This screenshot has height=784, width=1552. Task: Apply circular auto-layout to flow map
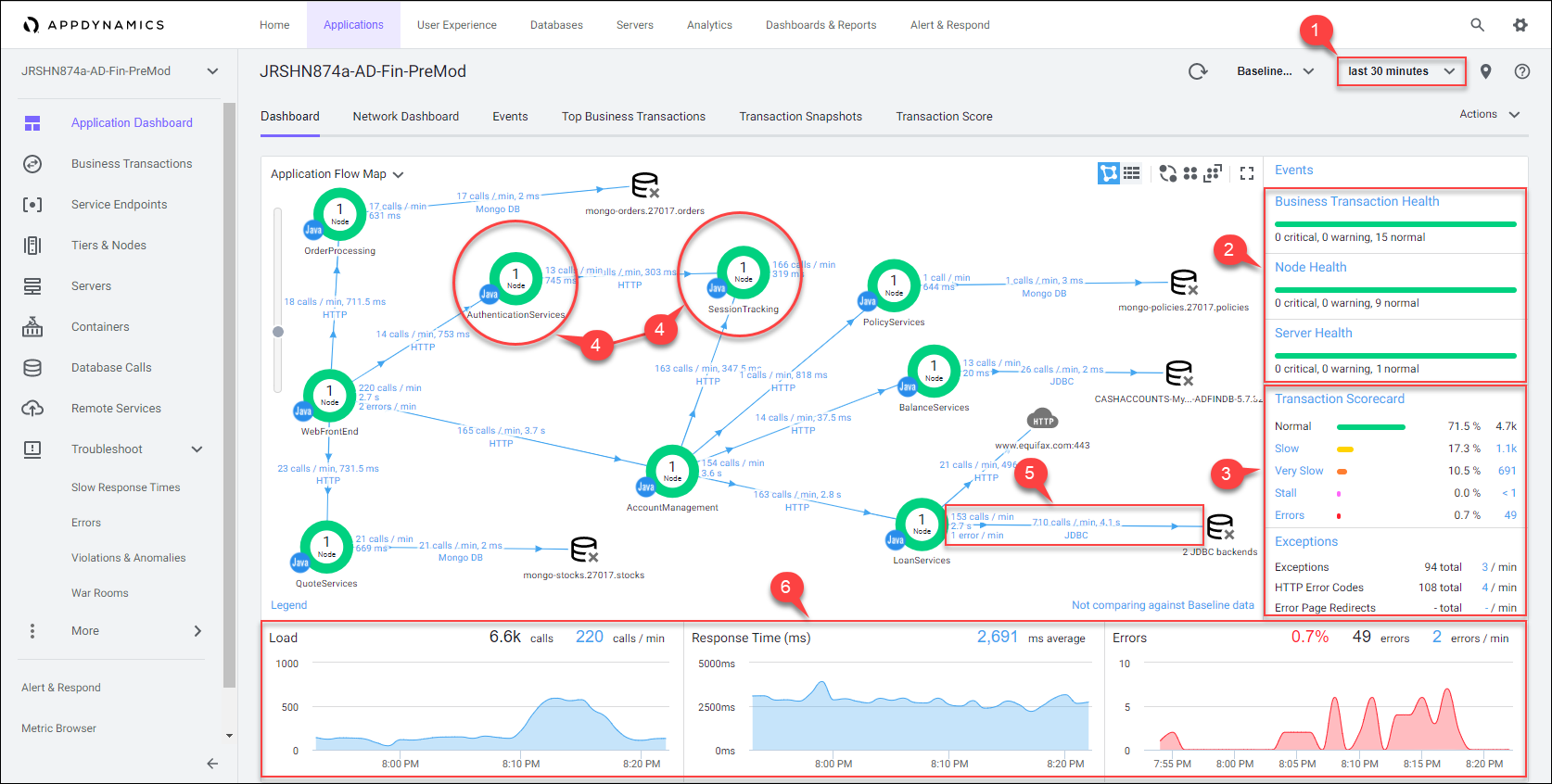[x=1168, y=173]
